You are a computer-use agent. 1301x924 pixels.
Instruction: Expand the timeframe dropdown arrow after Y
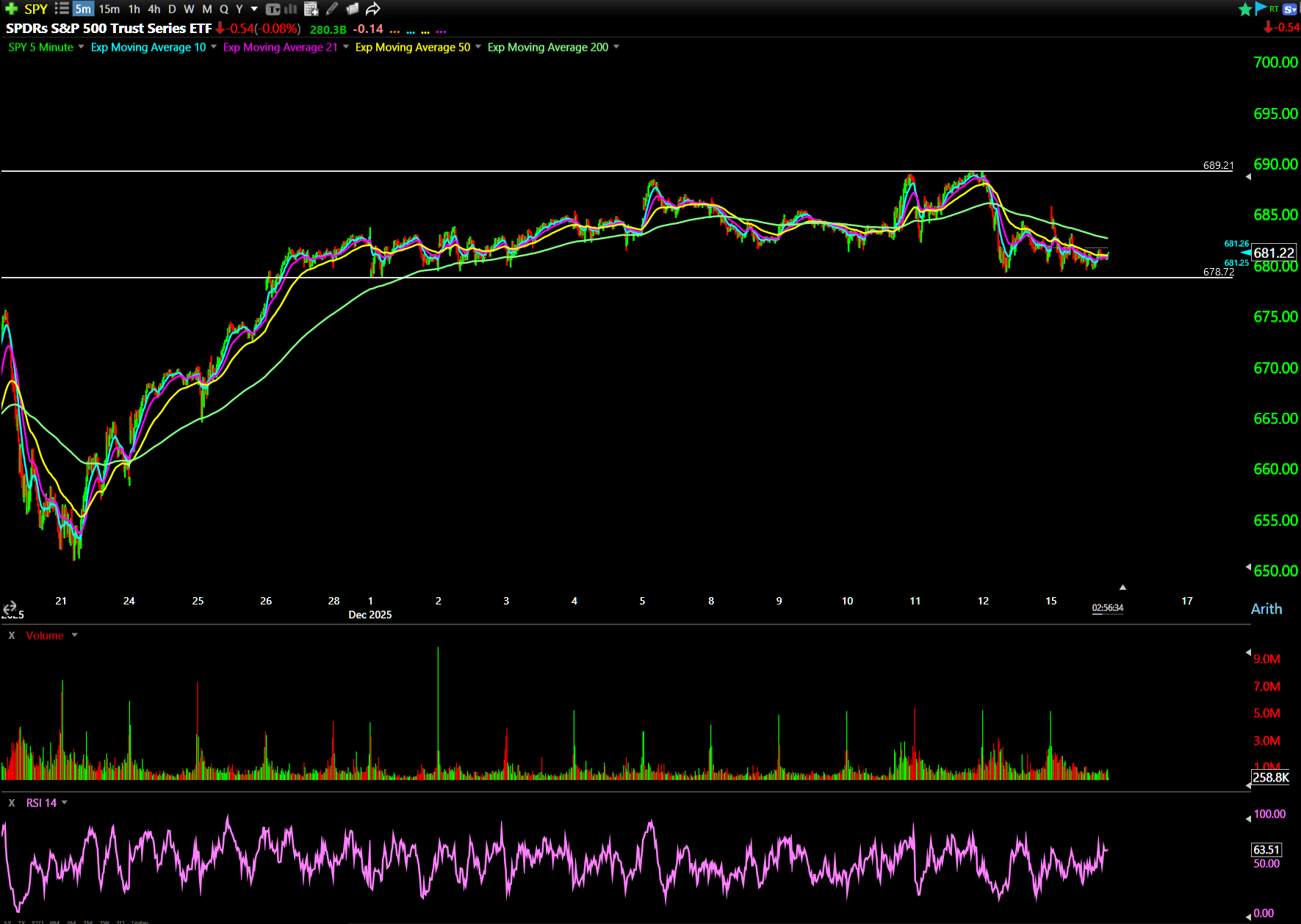click(x=254, y=9)
